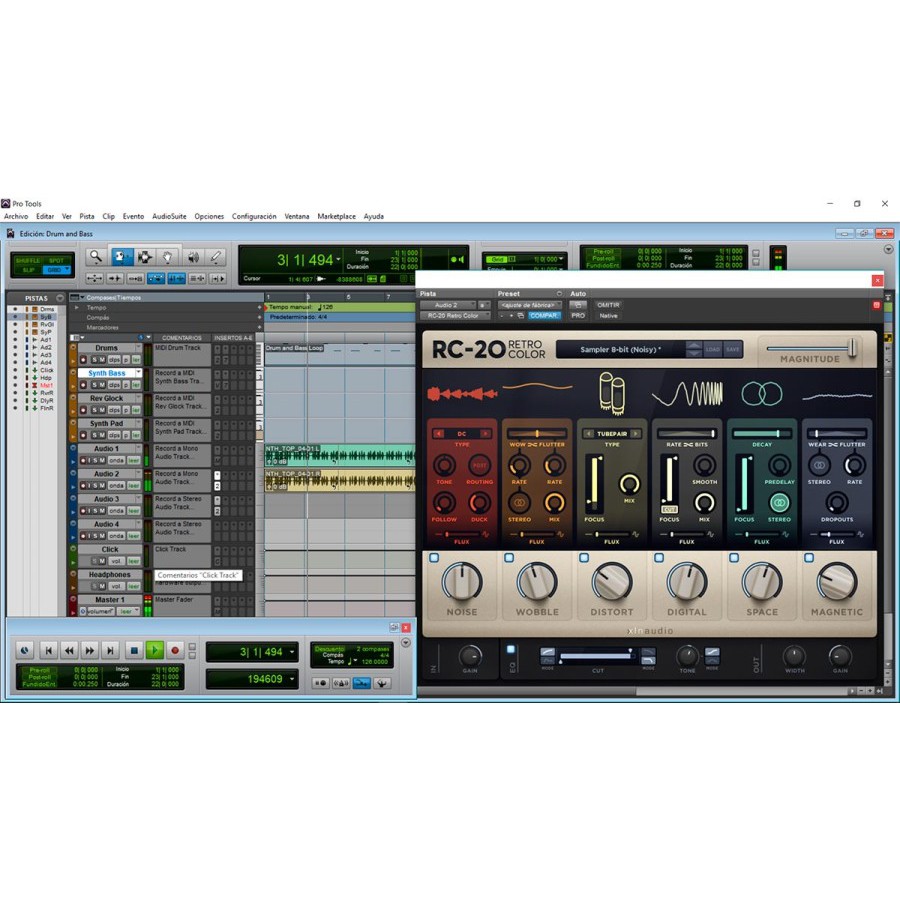The image size is (900, 900).
Task: Click the green Play button in transport
Action: click(154, 650)
